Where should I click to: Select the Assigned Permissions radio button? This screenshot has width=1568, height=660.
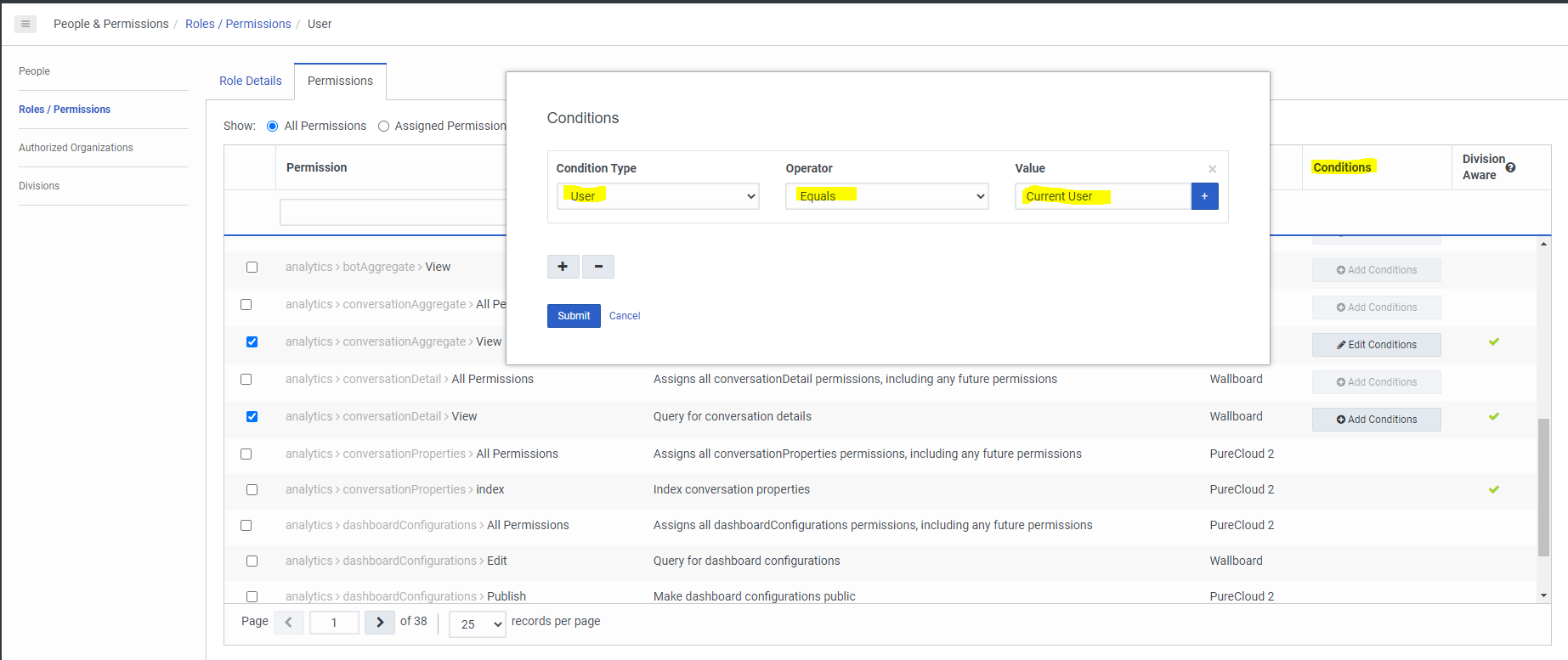tap(384, 127)
